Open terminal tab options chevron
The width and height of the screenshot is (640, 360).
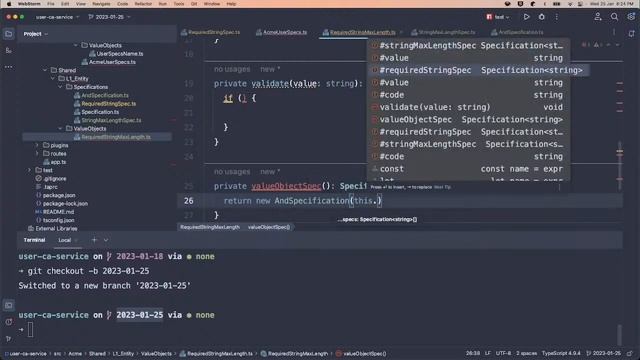106,240
